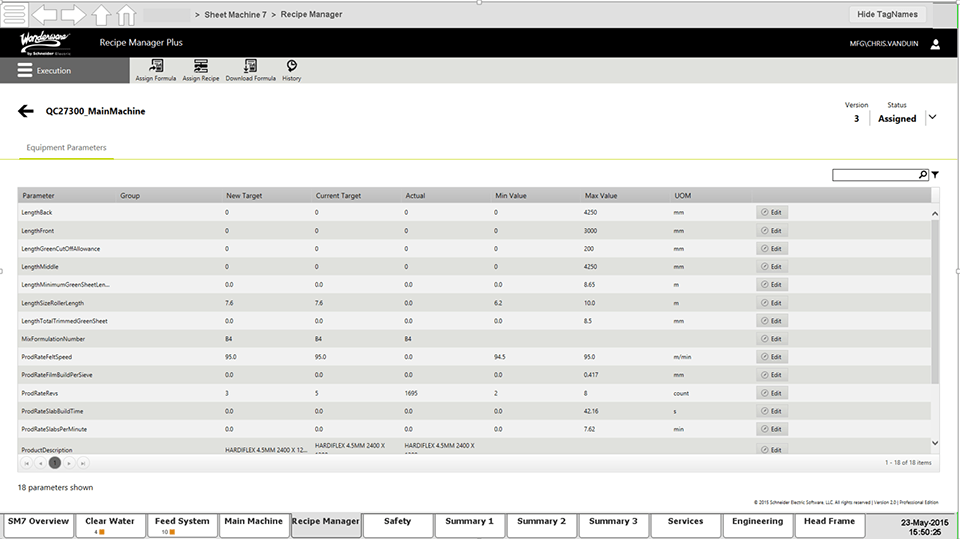The height and width of the screenshot is (539, 960).
Task: Click the Assign Recipe toolbar icon
Action: point(201,66)
